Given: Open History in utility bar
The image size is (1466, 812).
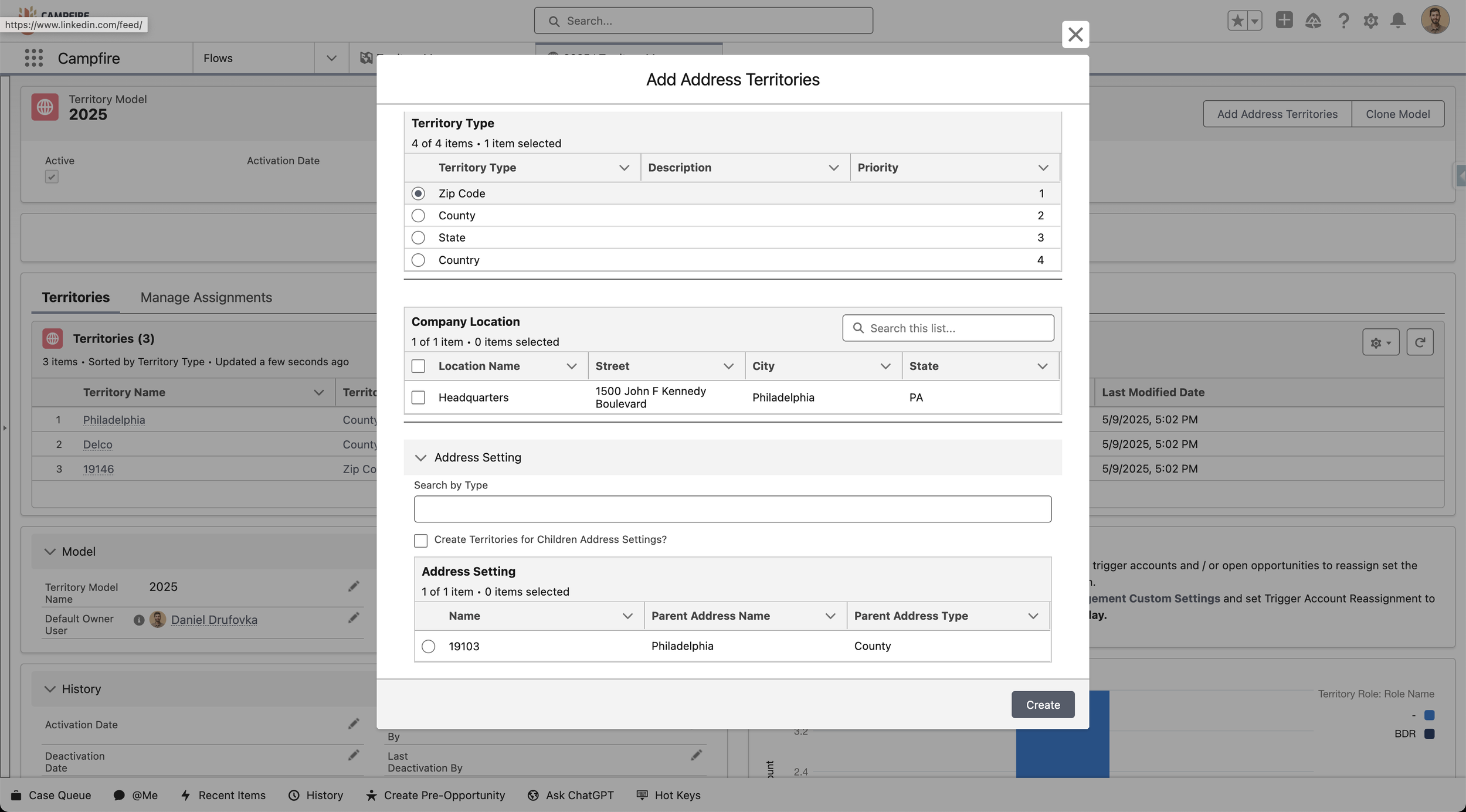Looking at the screenshot, I should pyautogui.click(x=316, y=795).
